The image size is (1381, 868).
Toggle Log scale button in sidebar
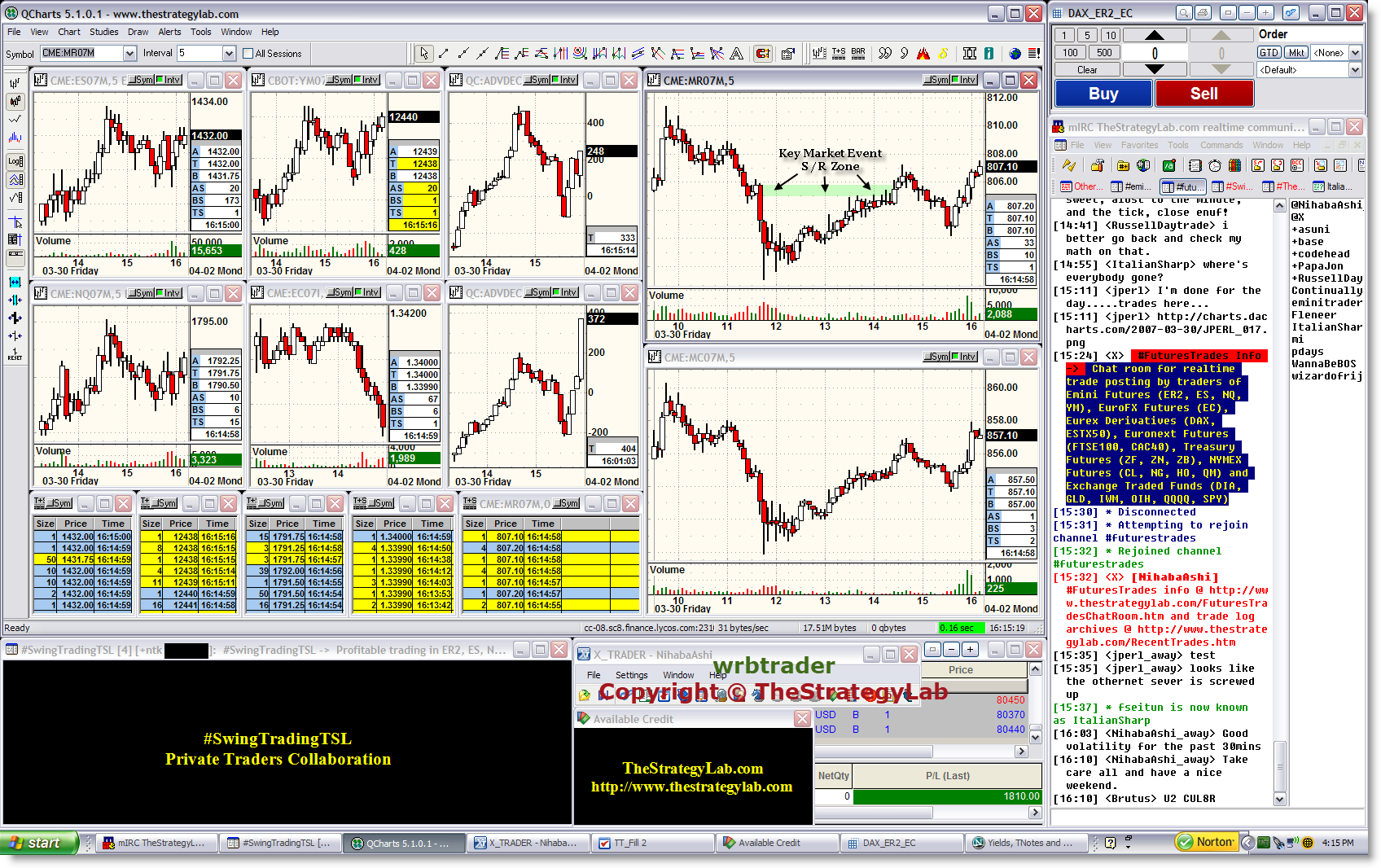pyautogui.click(x=15, y=161)
